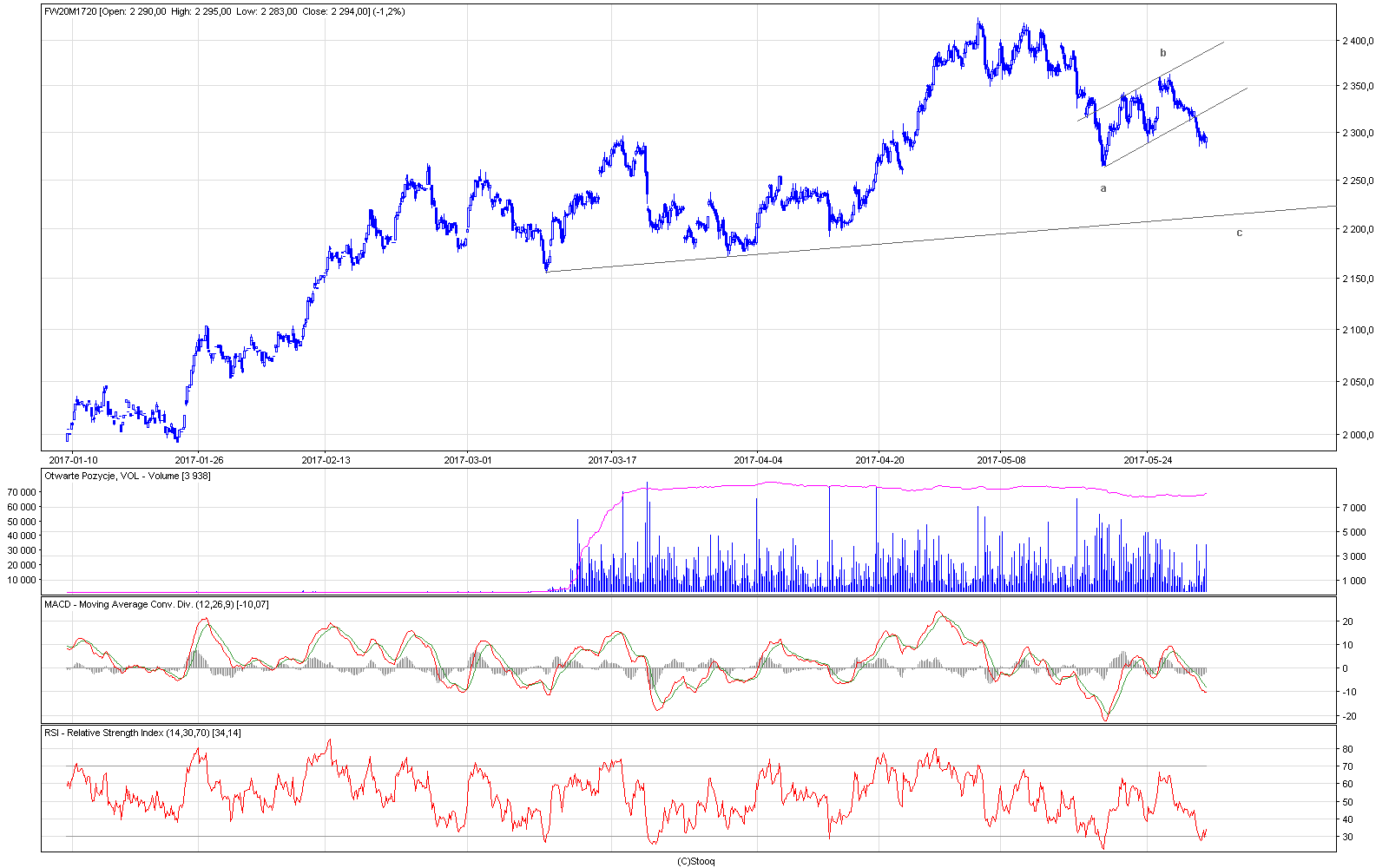Screen dimensions: 1389x868
Task: Pick the '20 000' open interest axis label
Action: tap(21, 565)
